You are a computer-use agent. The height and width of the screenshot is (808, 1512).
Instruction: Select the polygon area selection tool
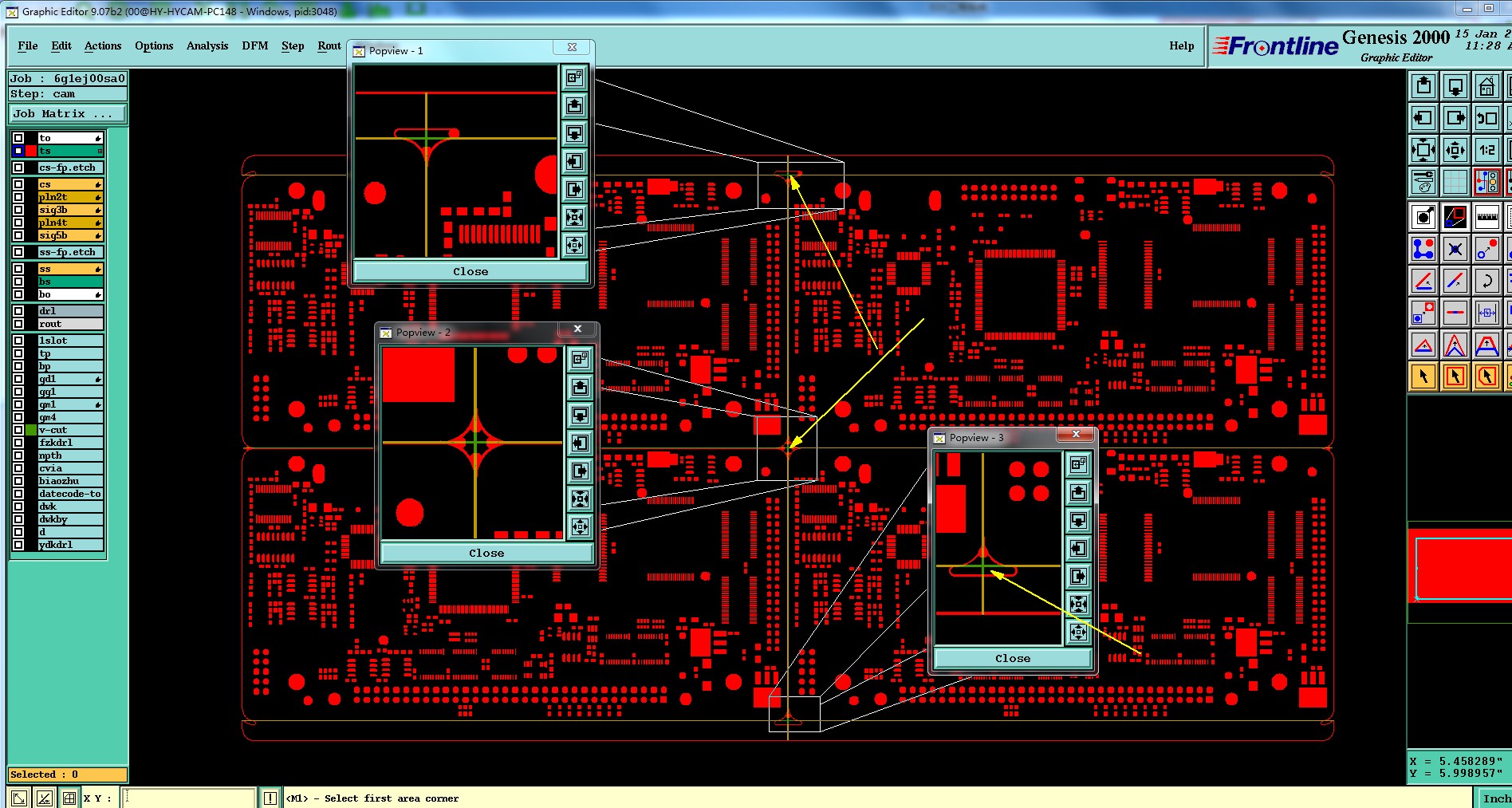pos(1487,376)
